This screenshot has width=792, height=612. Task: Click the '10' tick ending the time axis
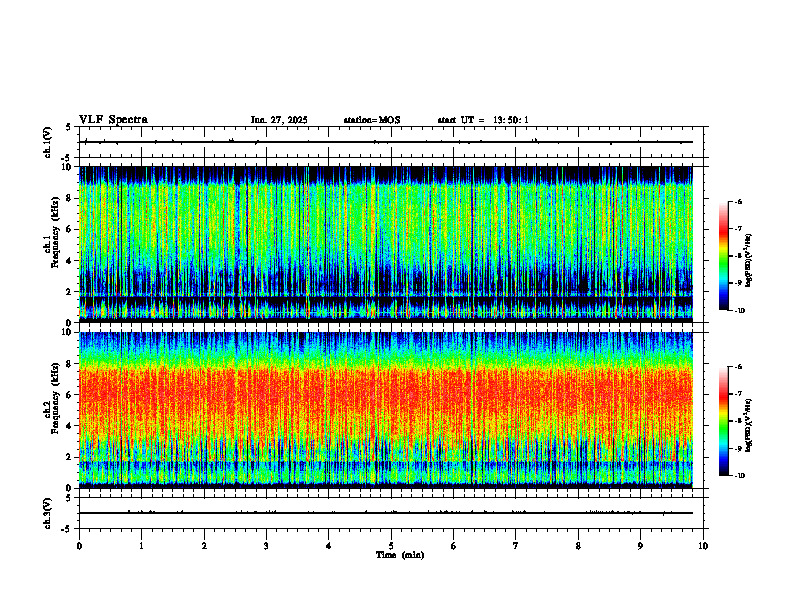703,546
